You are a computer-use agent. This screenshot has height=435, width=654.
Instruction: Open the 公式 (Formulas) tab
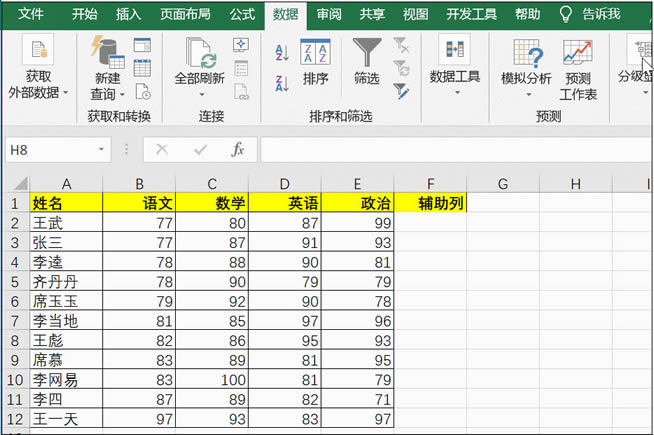coord(242,14)
